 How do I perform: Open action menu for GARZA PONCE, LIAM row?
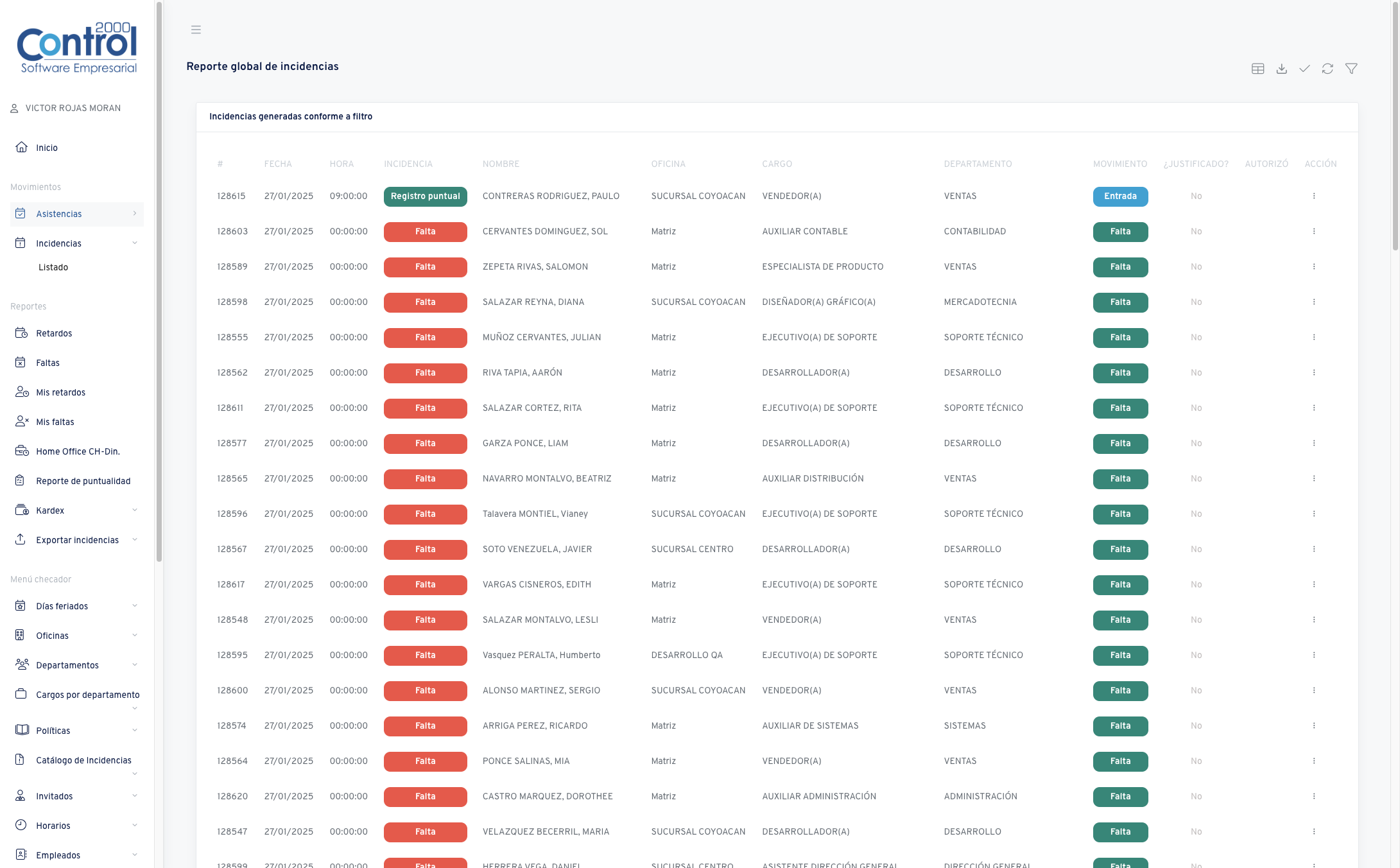point(1314,443)
